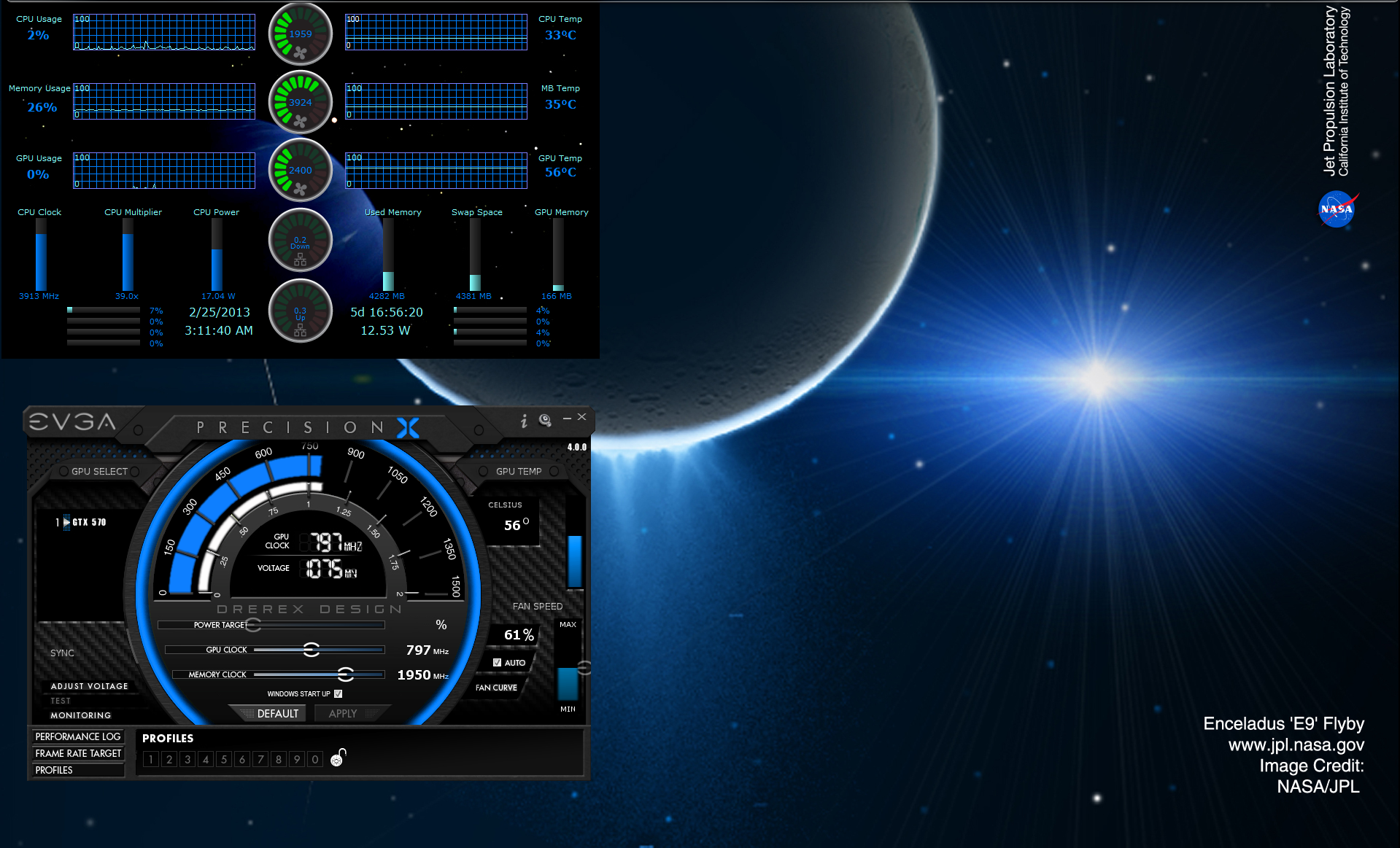The height and width of the screenshot is (848, 1400).
Task: Click the GPU Clock slider handle
Action: pos(312,650)
